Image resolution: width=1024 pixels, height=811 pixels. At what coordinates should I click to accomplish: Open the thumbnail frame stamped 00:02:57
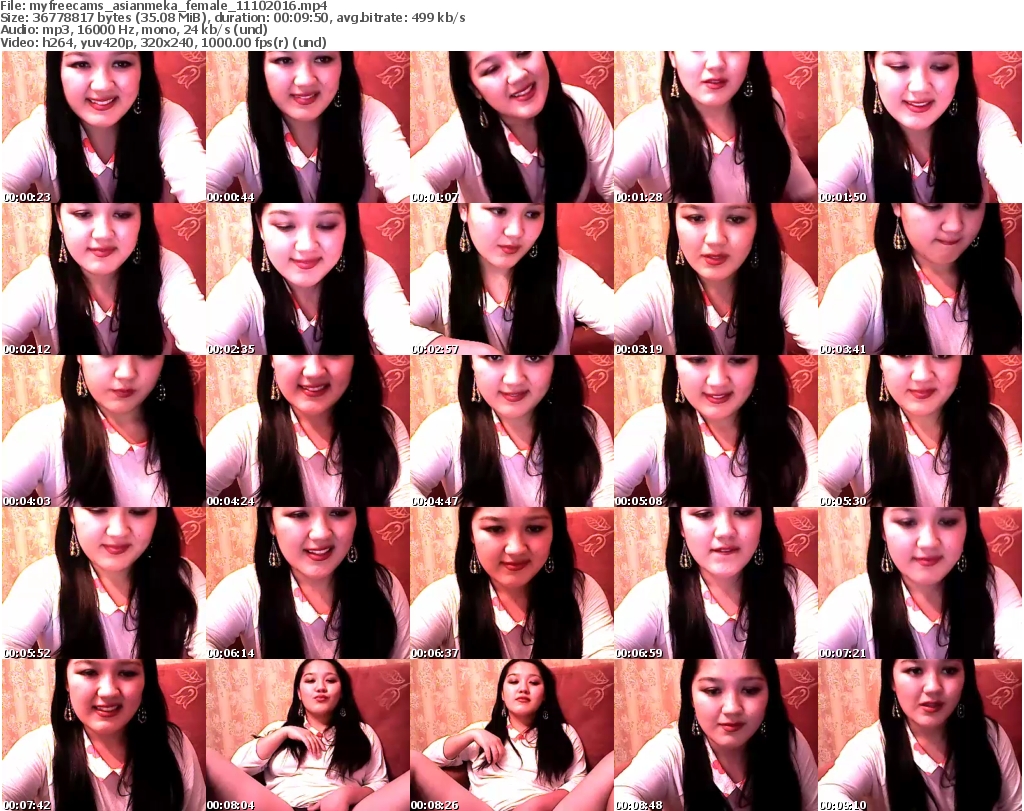[x=512, y=279]
